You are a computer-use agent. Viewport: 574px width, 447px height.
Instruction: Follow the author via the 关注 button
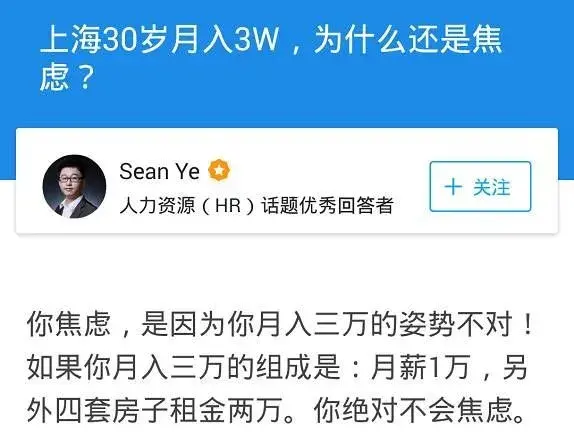tap(480, 187)
